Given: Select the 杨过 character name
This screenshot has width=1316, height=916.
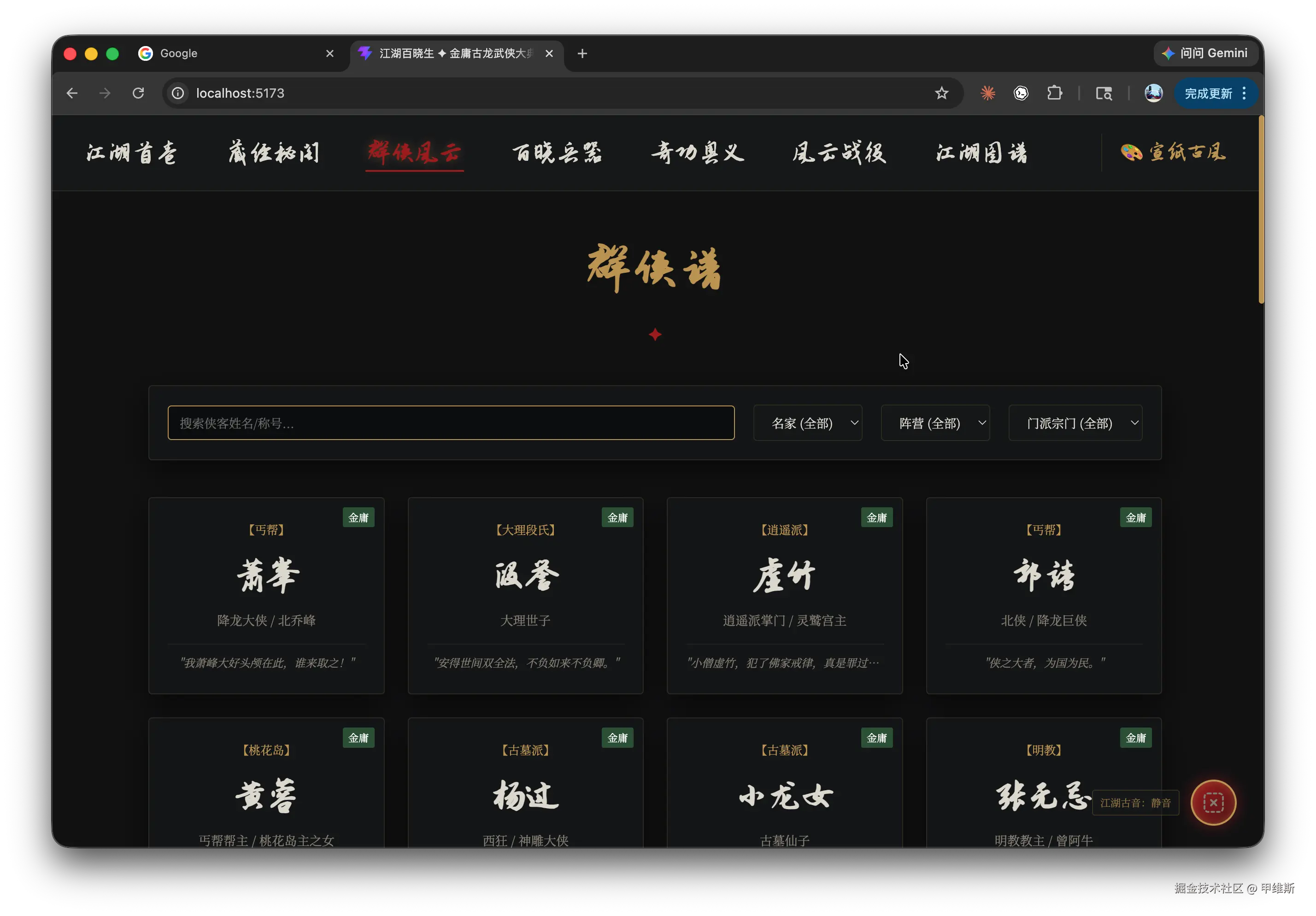Looking at the screenshot, I should click(x=526, y=796).
